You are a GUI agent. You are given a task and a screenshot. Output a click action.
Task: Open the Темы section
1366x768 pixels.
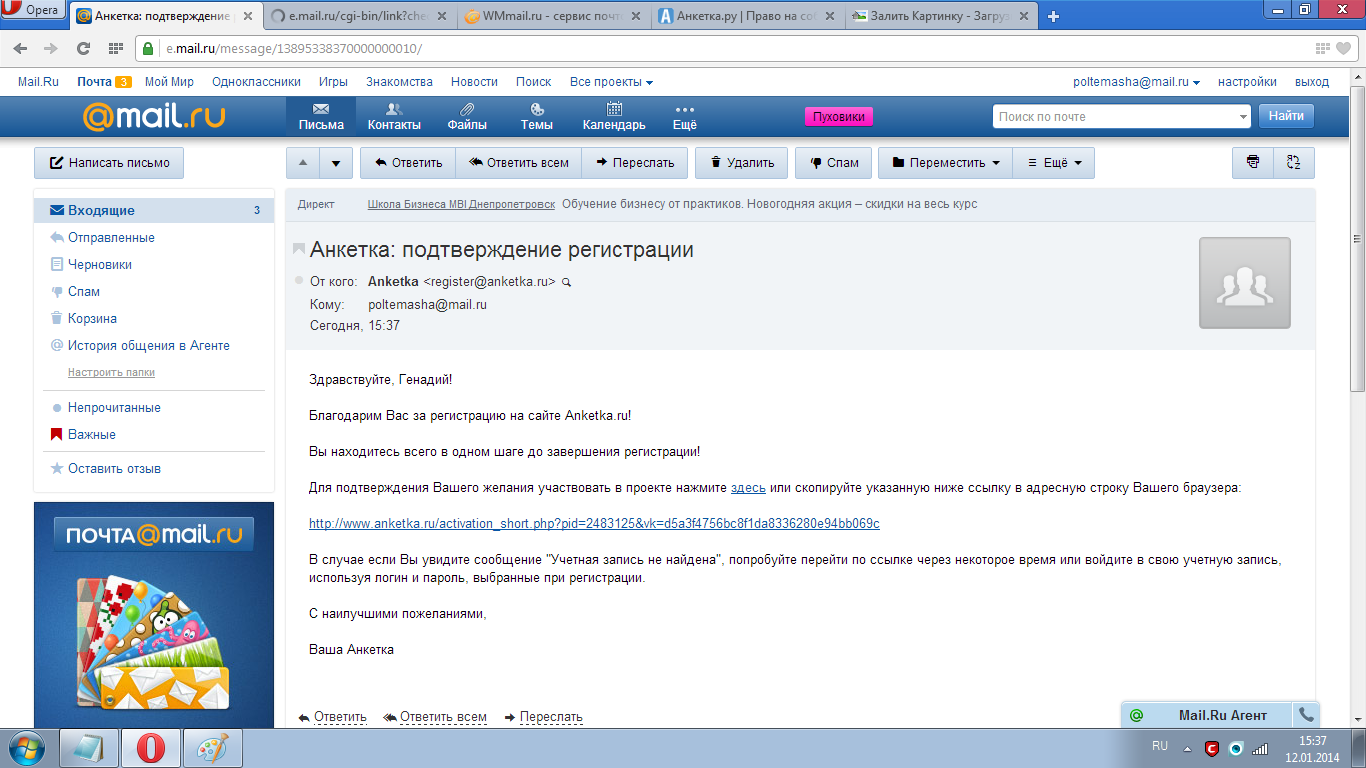[x=537, y=117]
